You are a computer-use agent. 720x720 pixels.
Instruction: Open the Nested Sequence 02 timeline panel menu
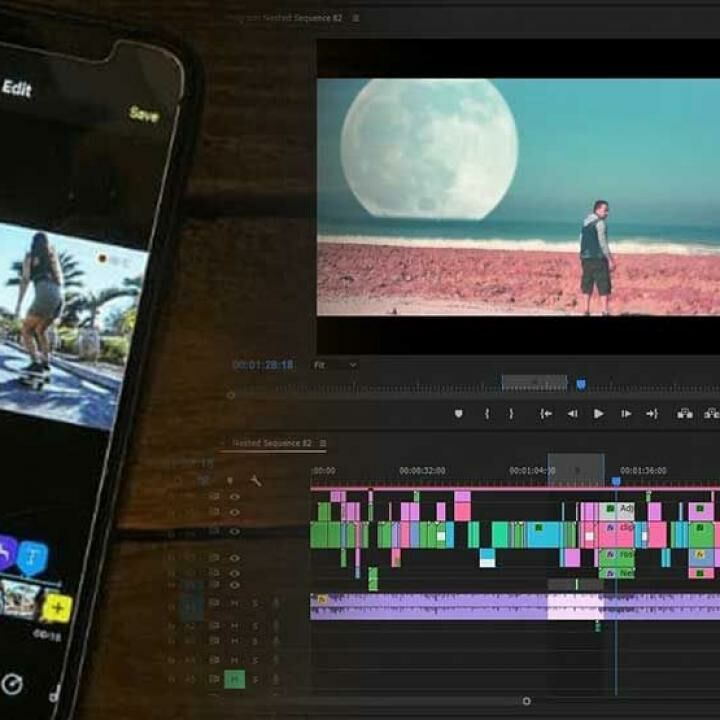(323, 443)
